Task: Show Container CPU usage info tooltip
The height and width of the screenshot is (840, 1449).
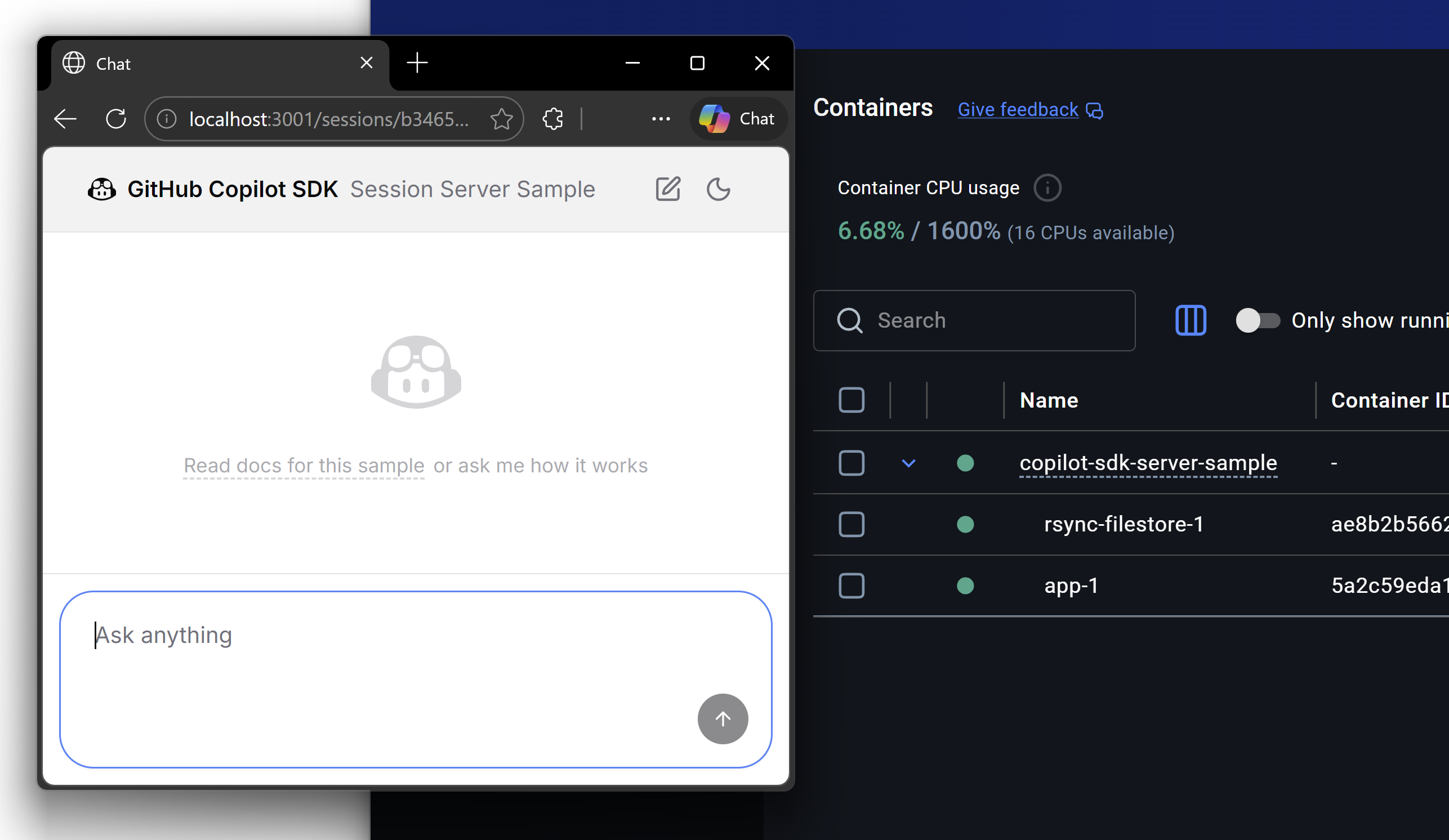Action: [x=1047, y=188]
